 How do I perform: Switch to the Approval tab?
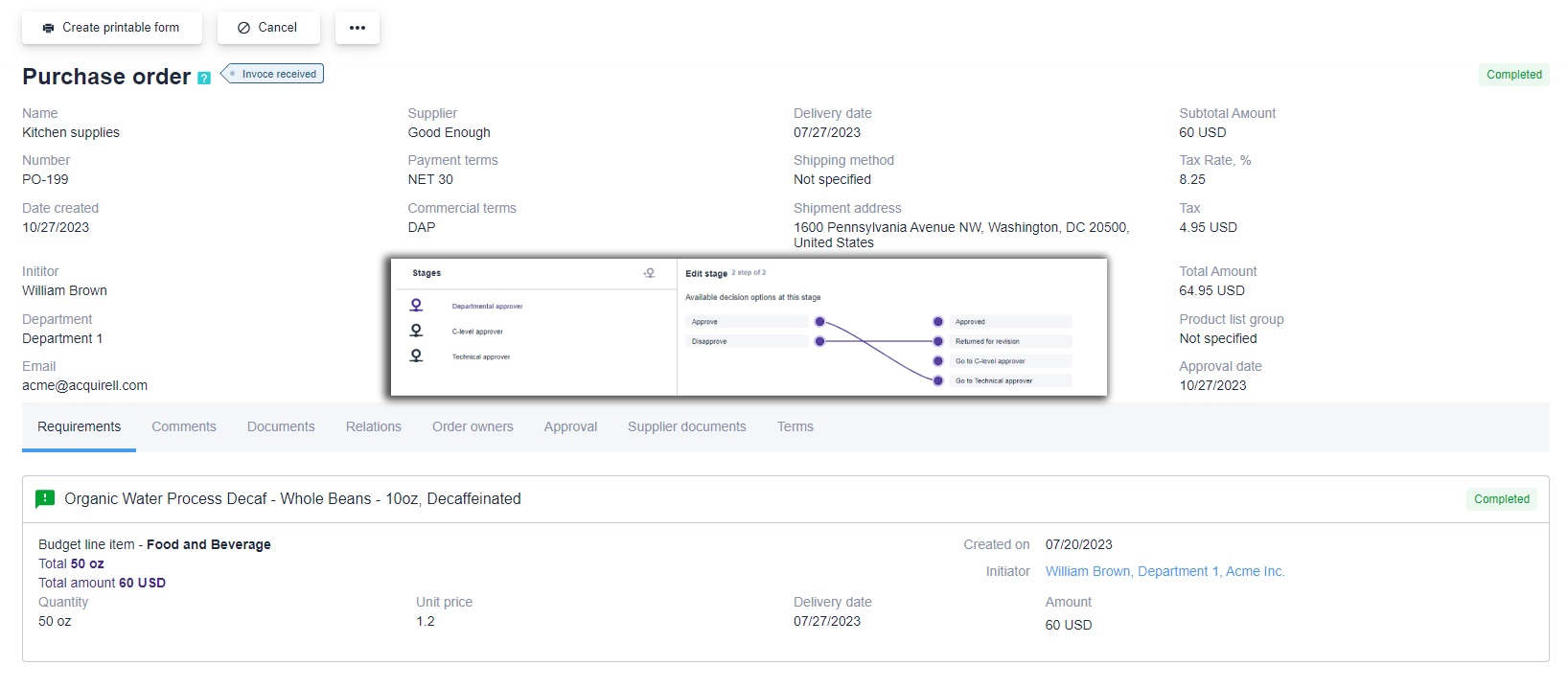[570, 427]
